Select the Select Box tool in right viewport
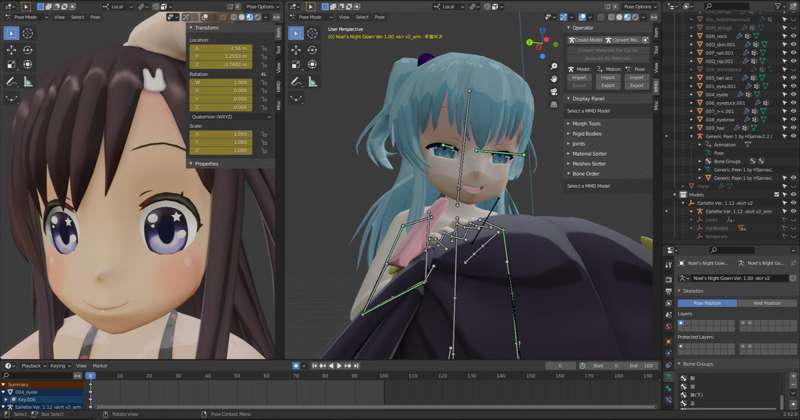Image resolution: width=800 pixels, height=420 pixels. click(296, 34)
